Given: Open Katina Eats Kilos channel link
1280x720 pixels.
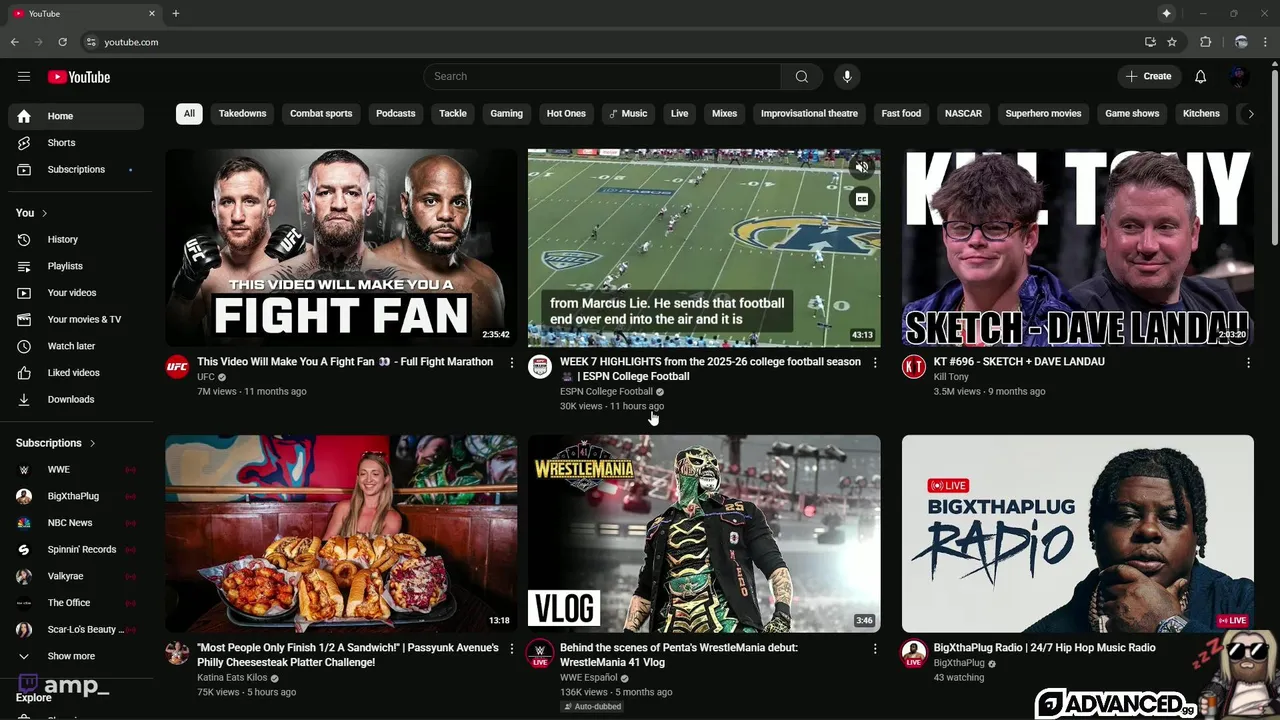Looking at the screenshot, I should coord(232,678).
